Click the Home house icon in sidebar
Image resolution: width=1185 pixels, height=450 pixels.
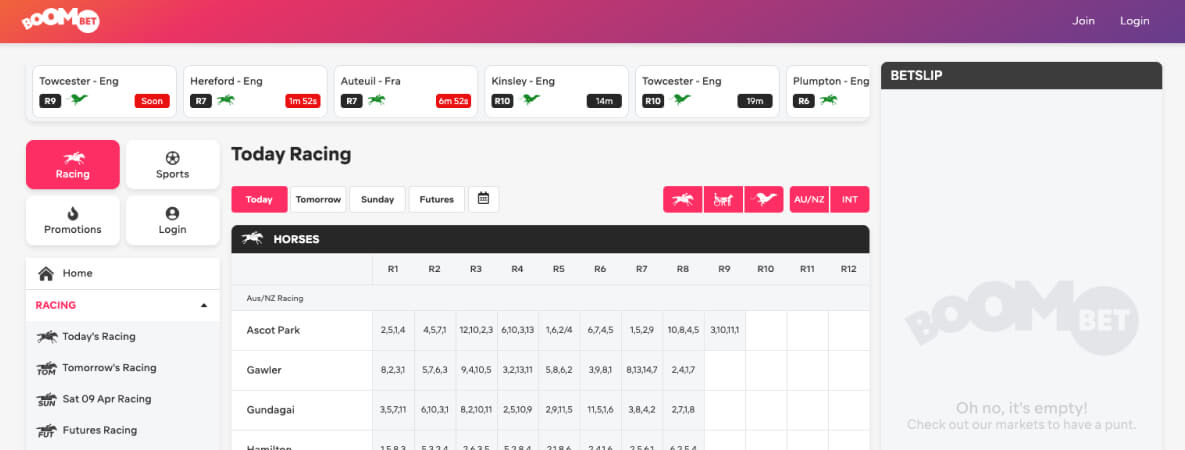tap(46, 273)
